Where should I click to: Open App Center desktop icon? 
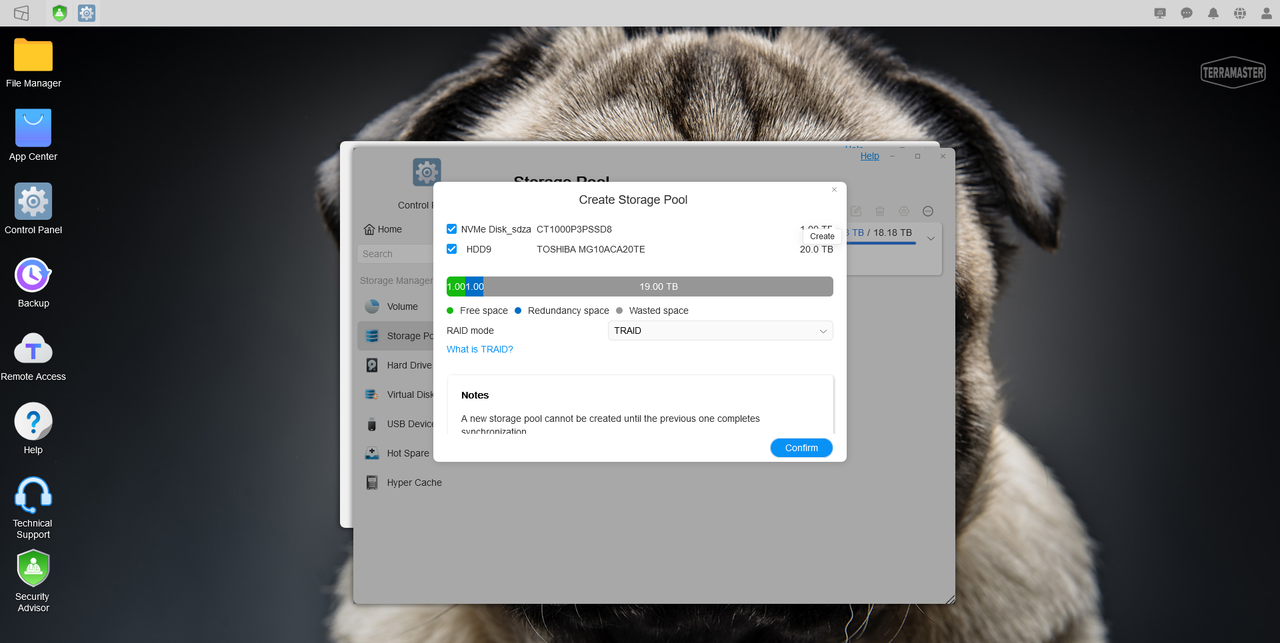33,135
